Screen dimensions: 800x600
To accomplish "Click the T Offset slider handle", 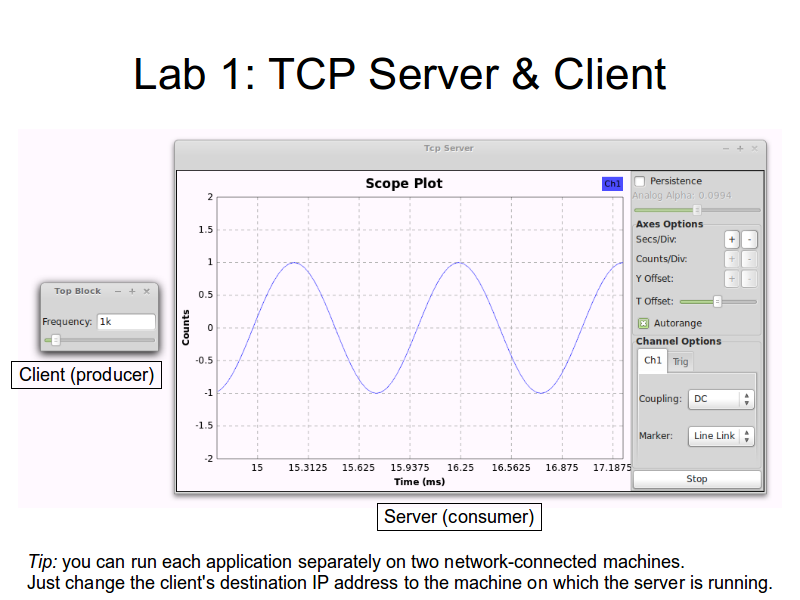I will [717, 301].
